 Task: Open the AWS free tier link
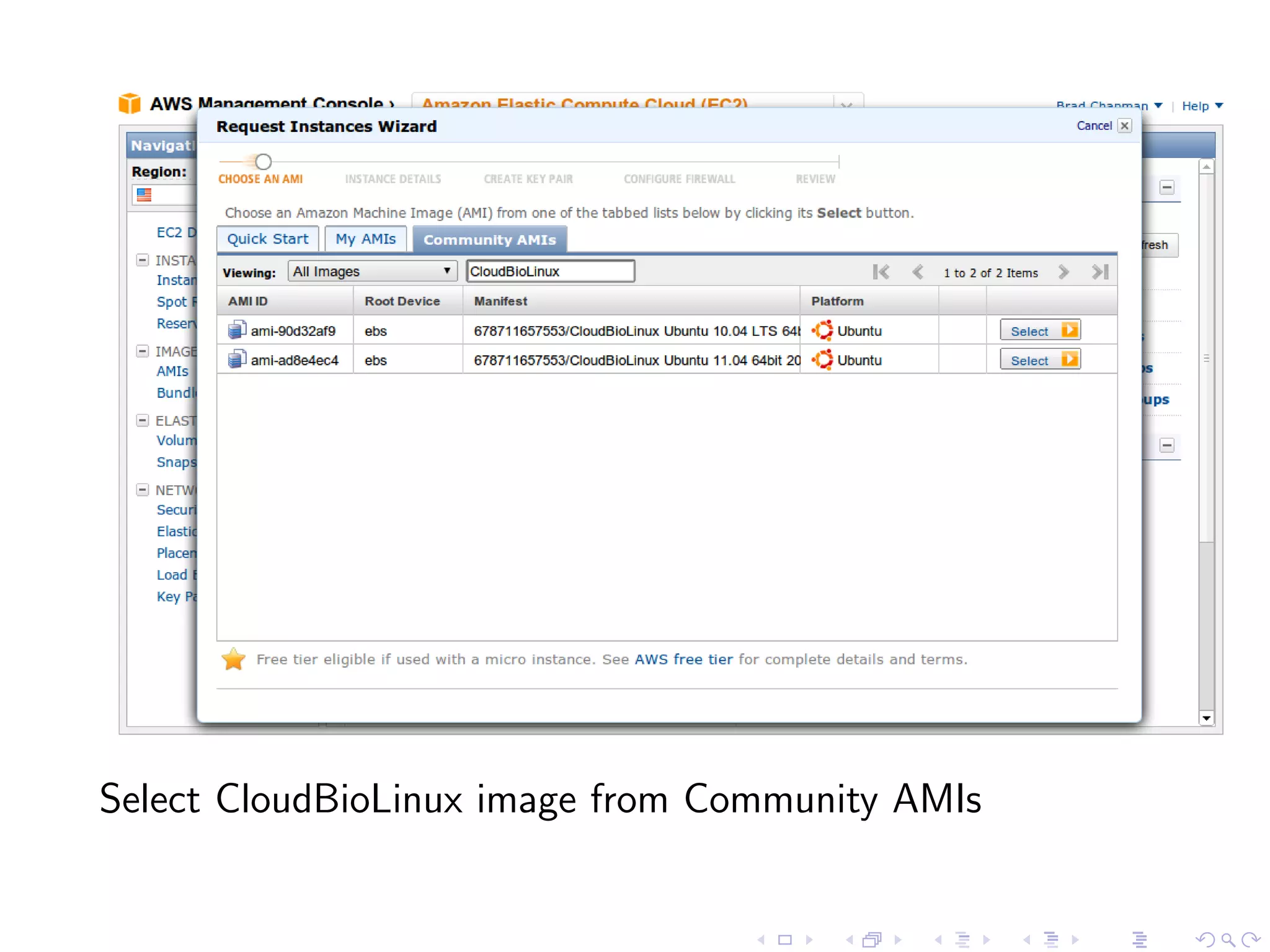[x=683, y=659]
